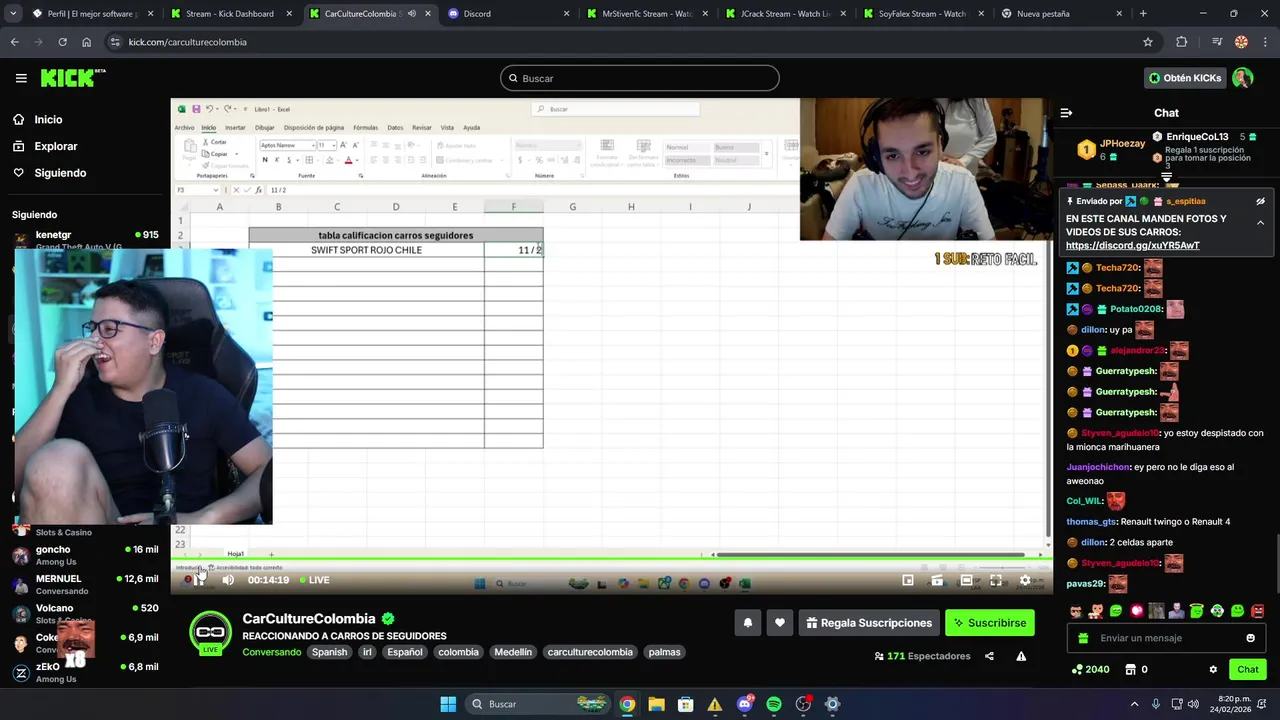
Task: Click the Enviar un mensaje field
Action: 1168,638
